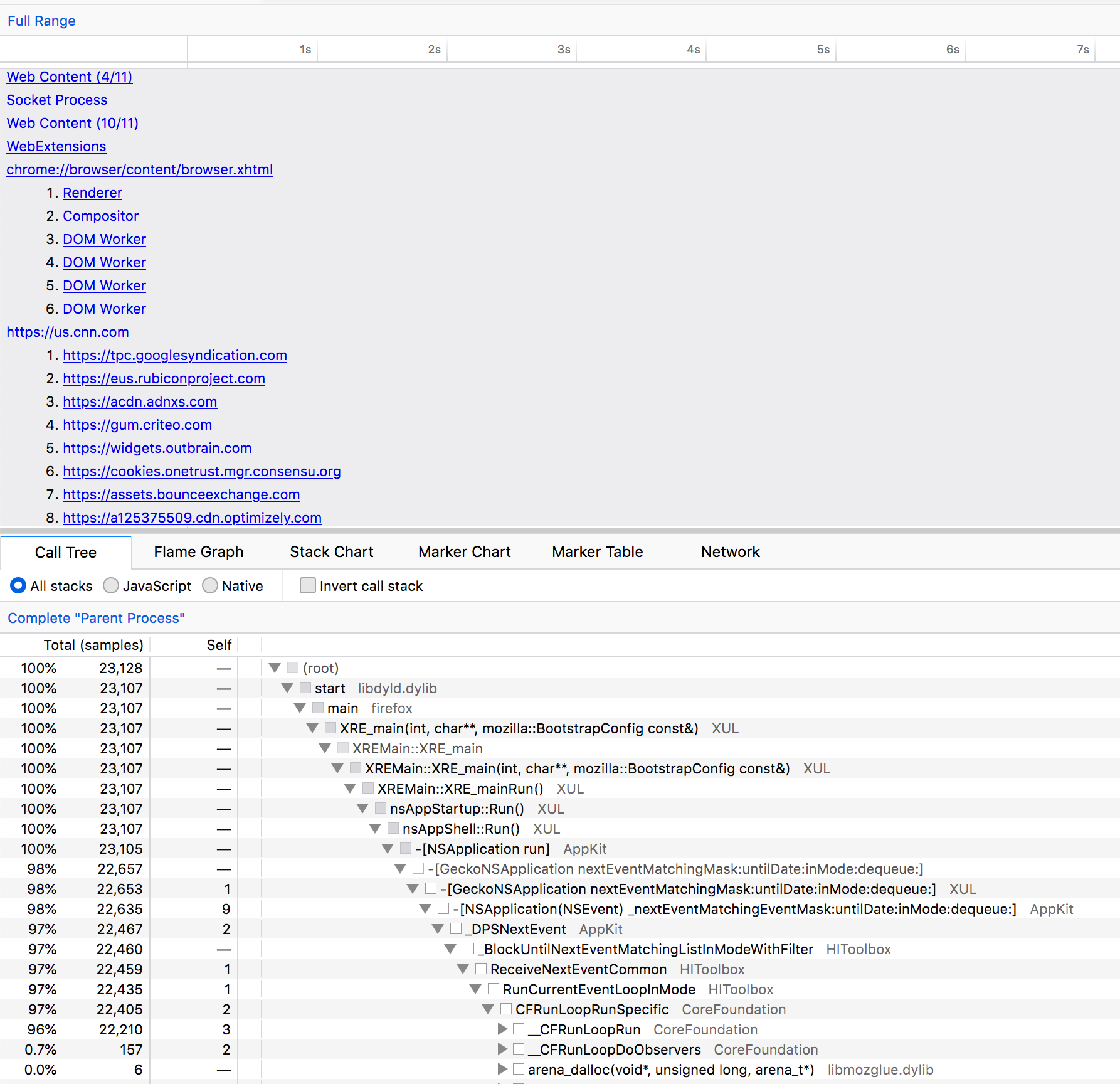Click the category icon beside main firefox
This screenshot has height=1084, width=1120.
318,708
